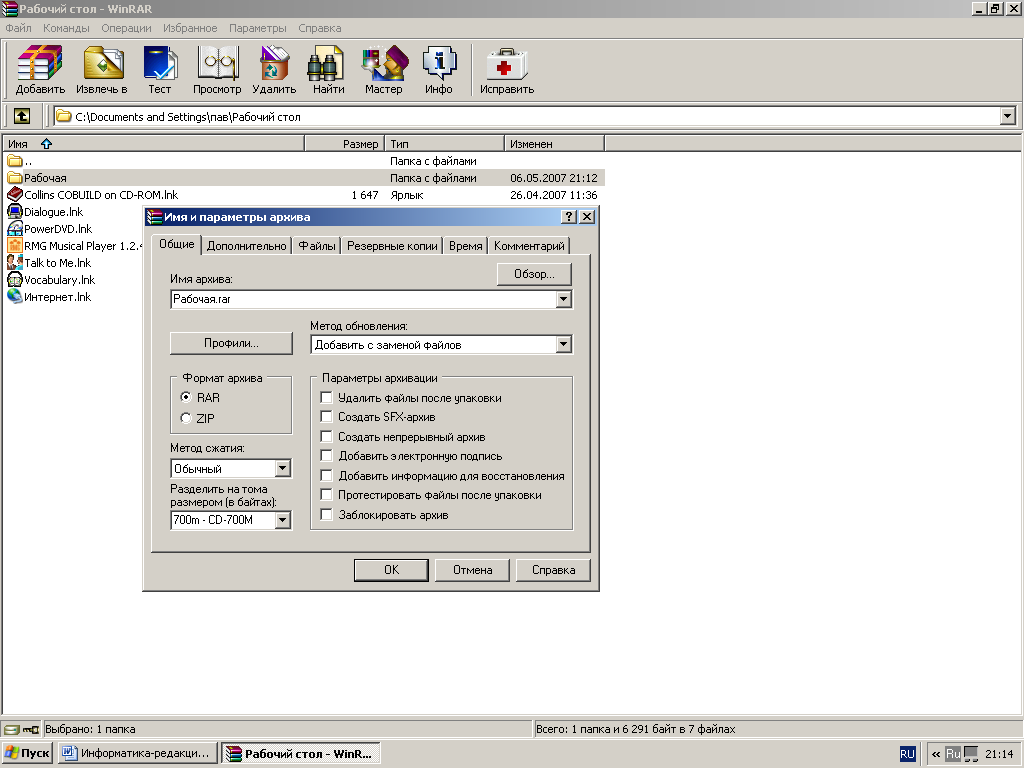The width and height of the screenshot is (1024, 768).
Task: Select Collins COBUILD on CD-ROM.lnk icon
Action: click(x=14, y=195)
